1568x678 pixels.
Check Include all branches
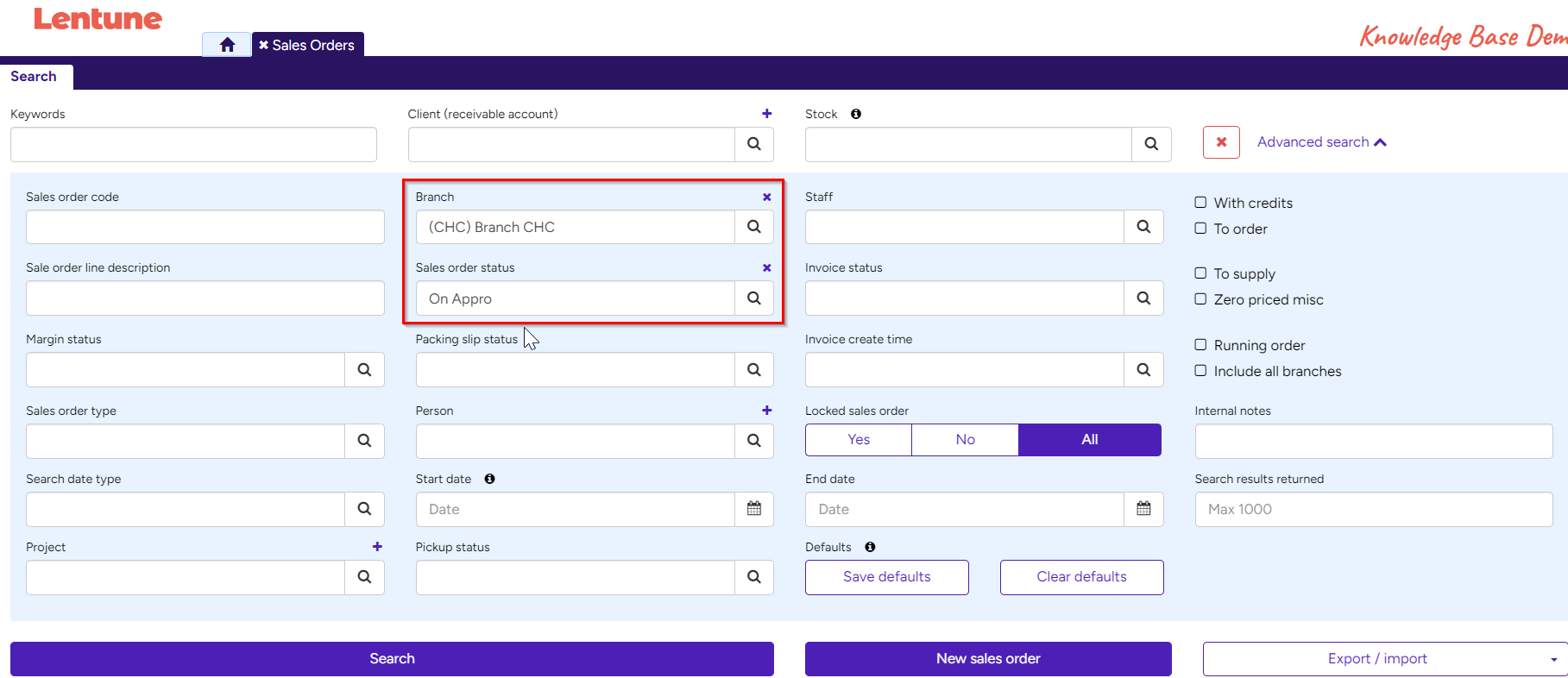[x=1200, y=371]
